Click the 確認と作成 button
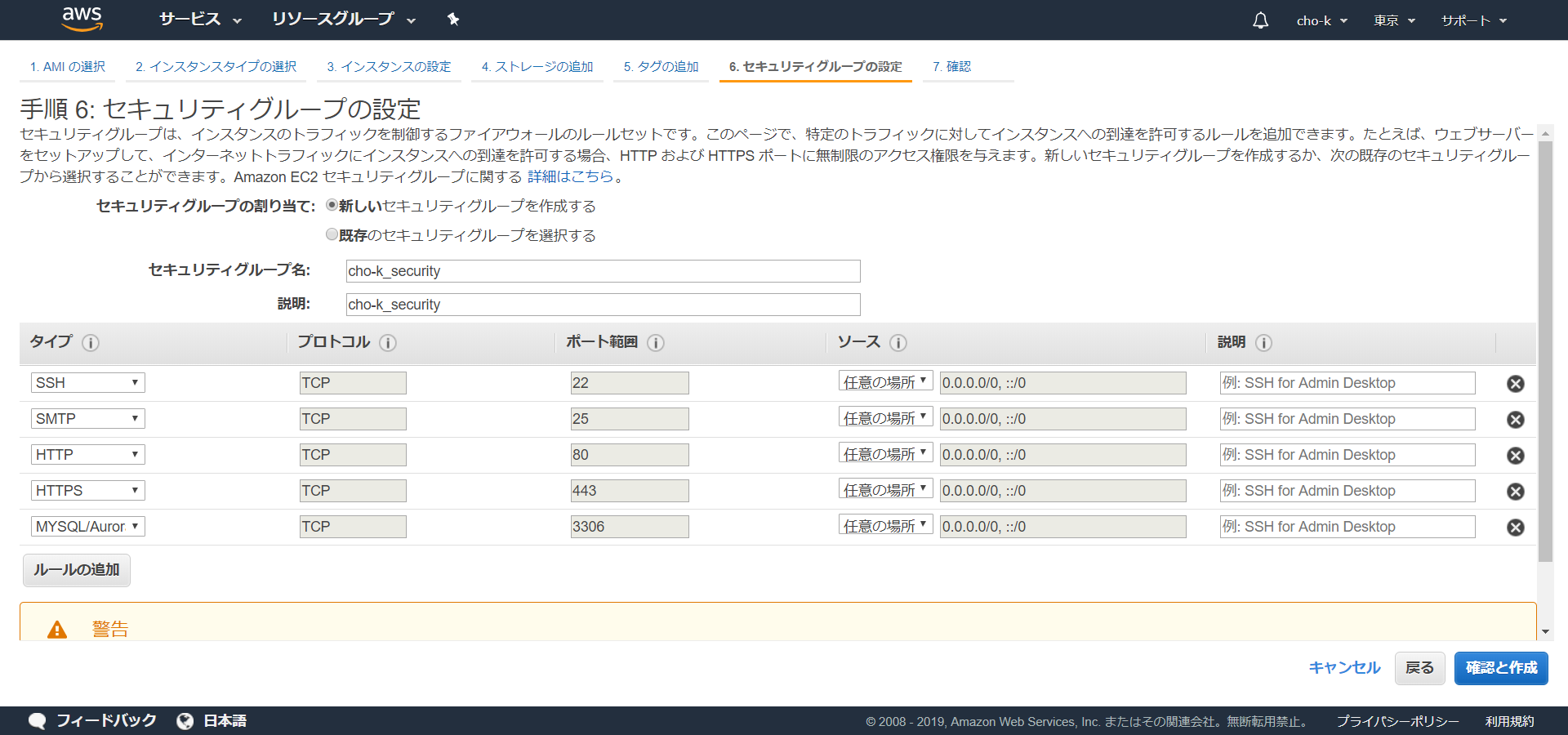 (1501, 668)
